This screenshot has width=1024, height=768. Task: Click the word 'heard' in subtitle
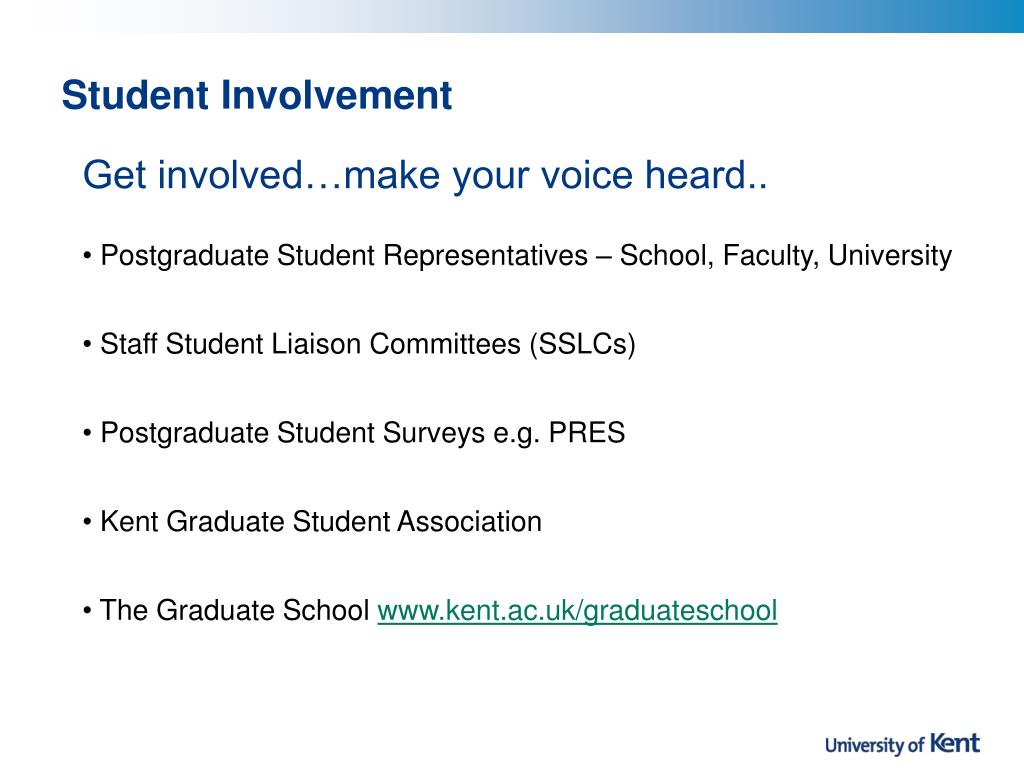696,175
